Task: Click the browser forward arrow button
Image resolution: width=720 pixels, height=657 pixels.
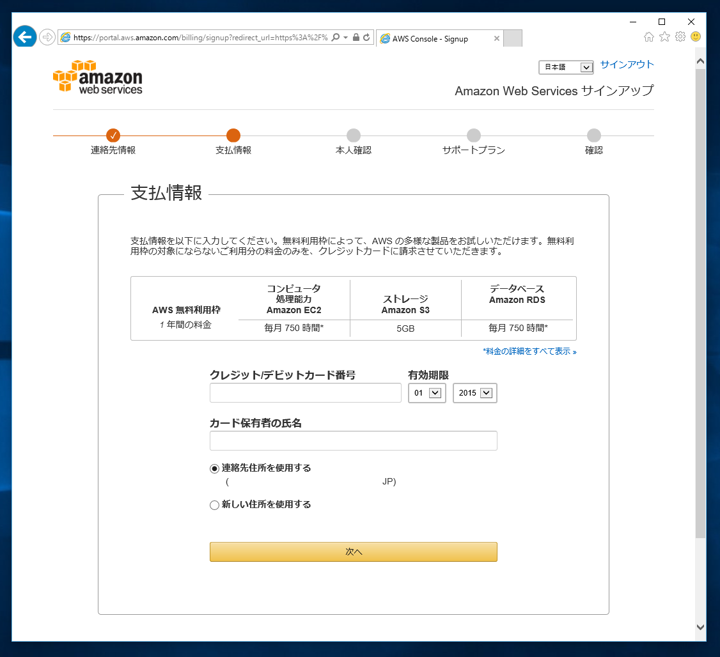Action: pyautogui.click(x=47, y=37)
